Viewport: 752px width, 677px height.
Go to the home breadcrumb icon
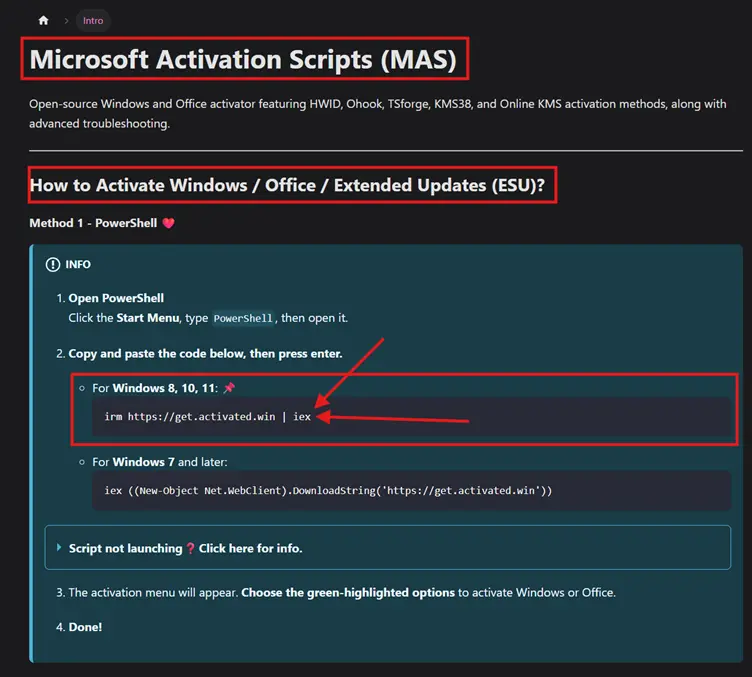43,21
